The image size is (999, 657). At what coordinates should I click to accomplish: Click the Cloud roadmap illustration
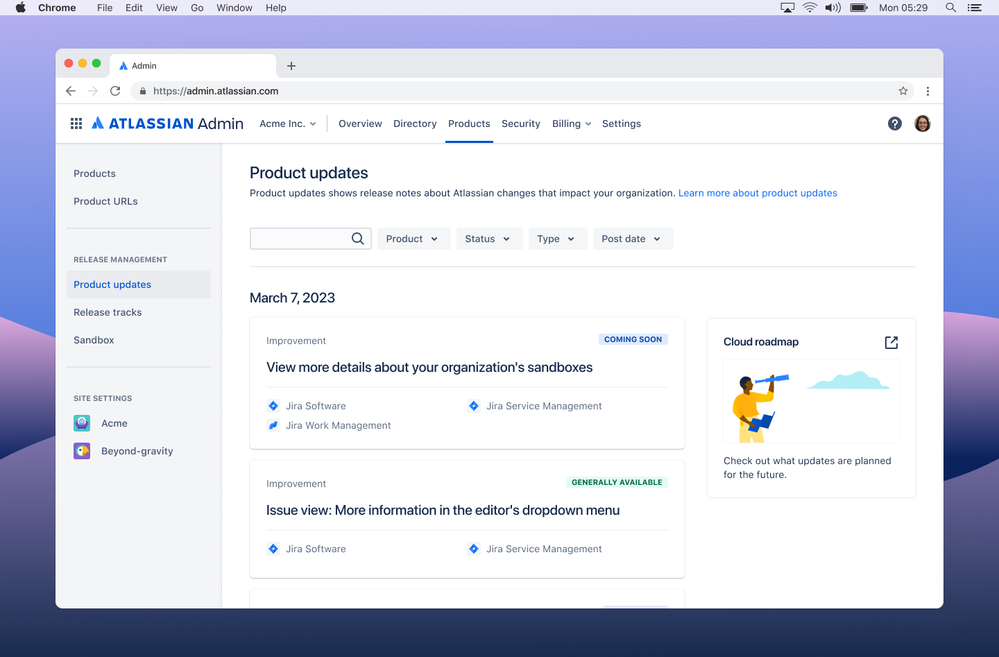click(811, 401)
